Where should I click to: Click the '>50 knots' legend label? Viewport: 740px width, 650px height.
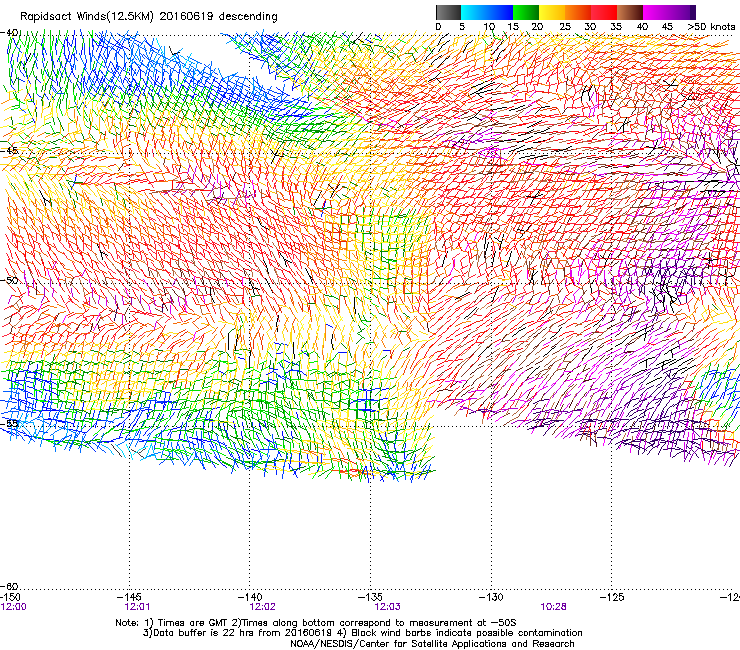pyautogui.click(x=711, y=27)
